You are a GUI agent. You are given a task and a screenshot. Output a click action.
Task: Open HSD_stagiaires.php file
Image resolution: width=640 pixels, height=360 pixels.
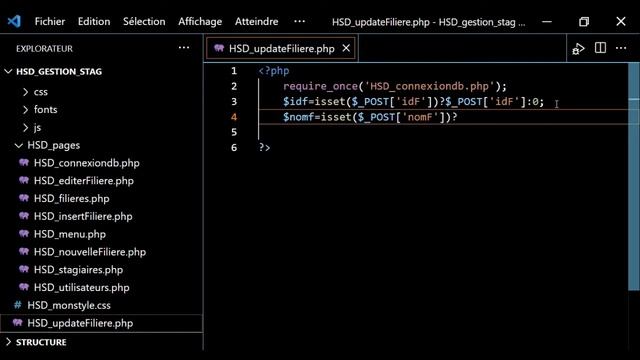[x=101, y=270]
